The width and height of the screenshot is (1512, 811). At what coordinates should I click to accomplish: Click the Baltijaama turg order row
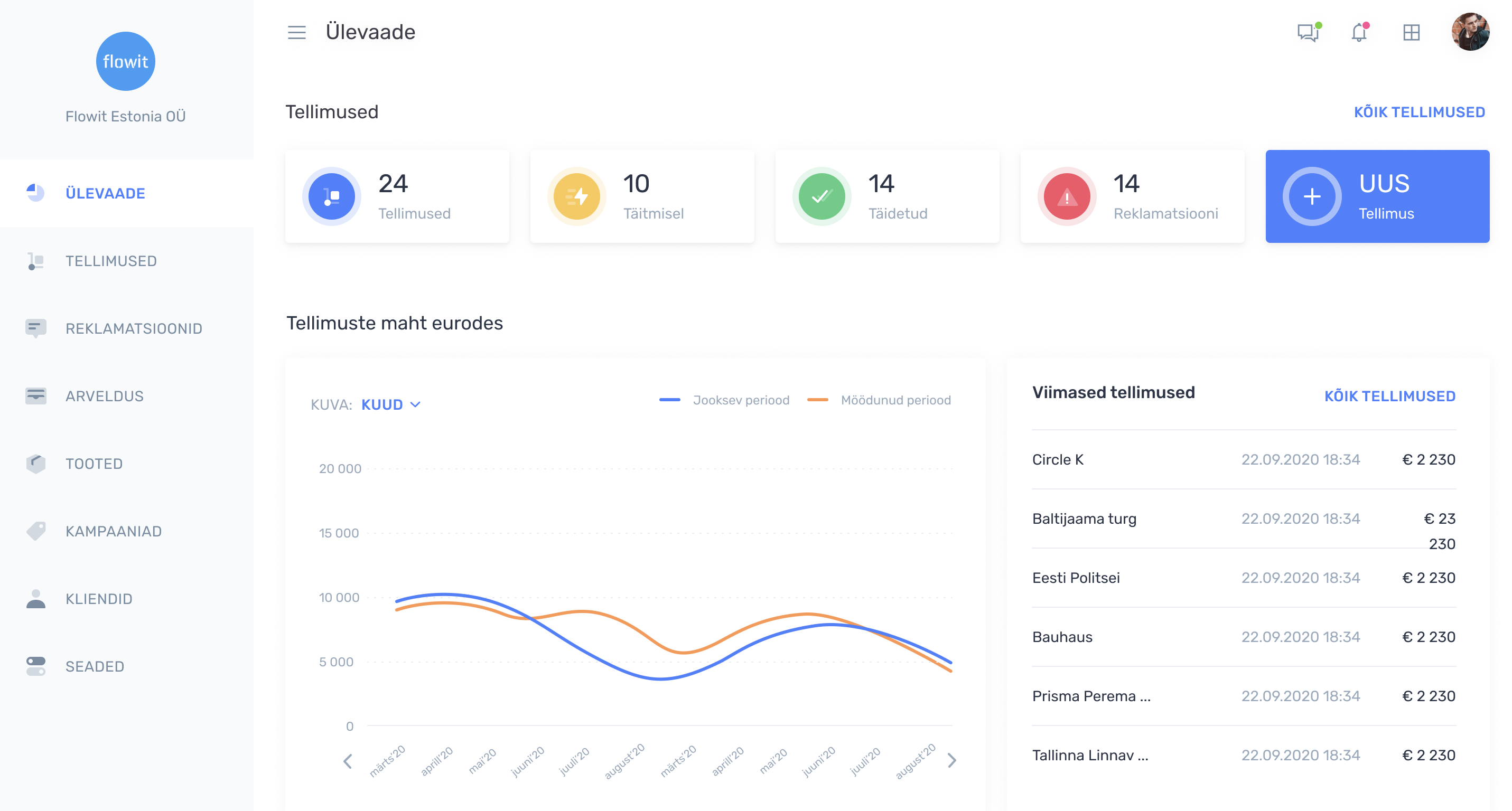pos(1244,518)
